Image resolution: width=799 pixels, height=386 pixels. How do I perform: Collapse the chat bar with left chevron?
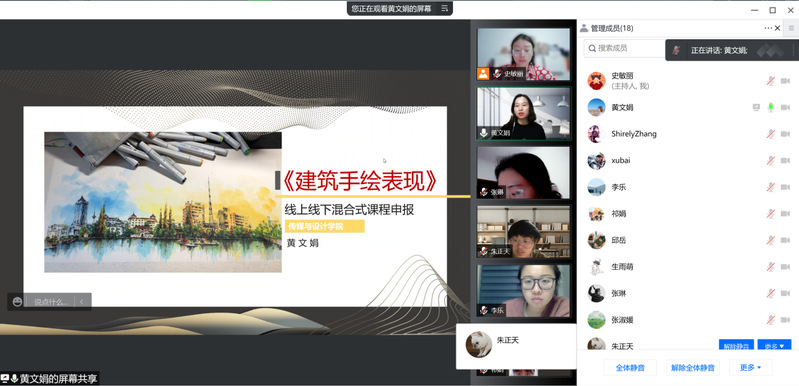[82, 302]
